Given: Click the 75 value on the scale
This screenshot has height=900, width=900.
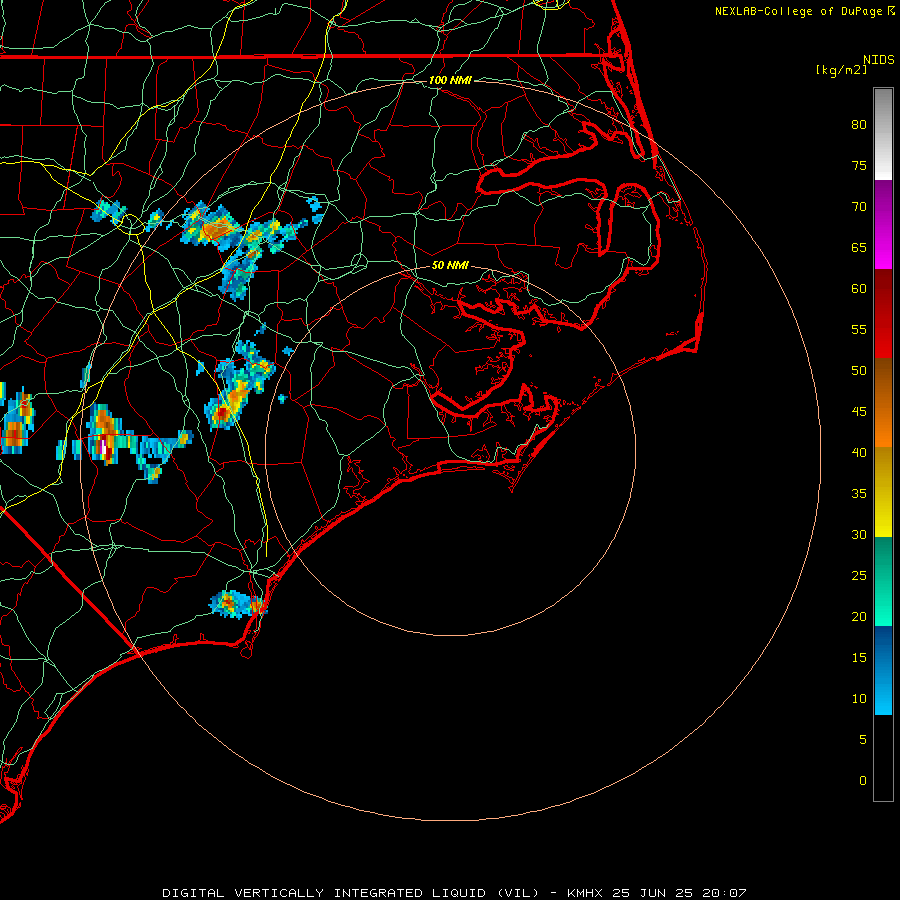Looking at the screenshot, I should (859, 166).
